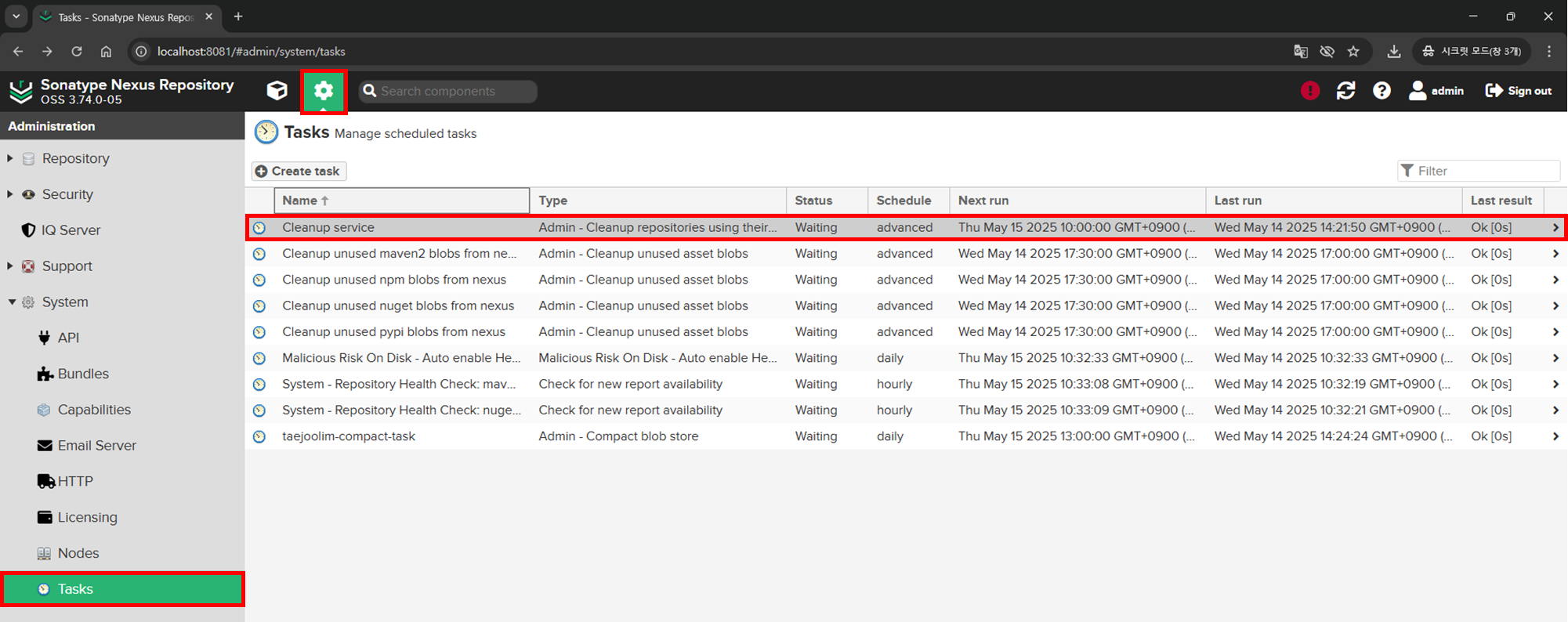Open HTTP settings

(74, 481)
